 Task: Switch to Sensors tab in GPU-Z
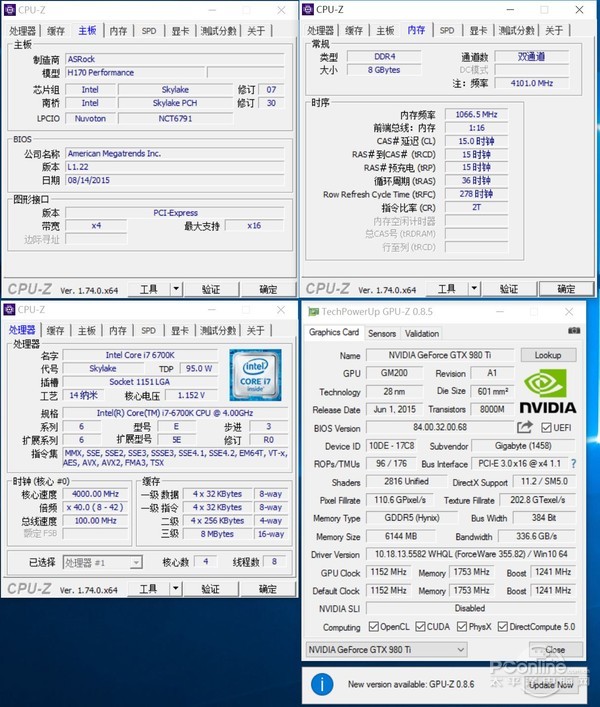point(382,334)
